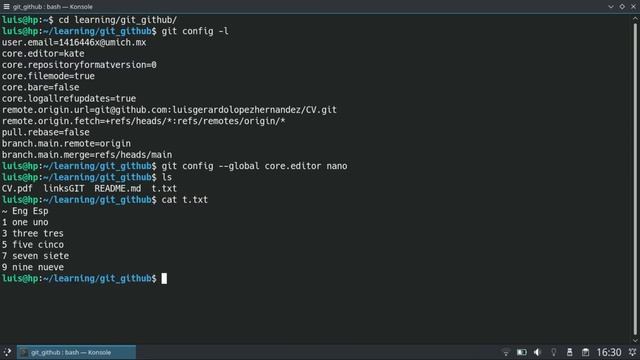This screenshot has width=640, height=360.
Task: Click the 'git config --global core.editor nano' command
Action: coord(254,166)
